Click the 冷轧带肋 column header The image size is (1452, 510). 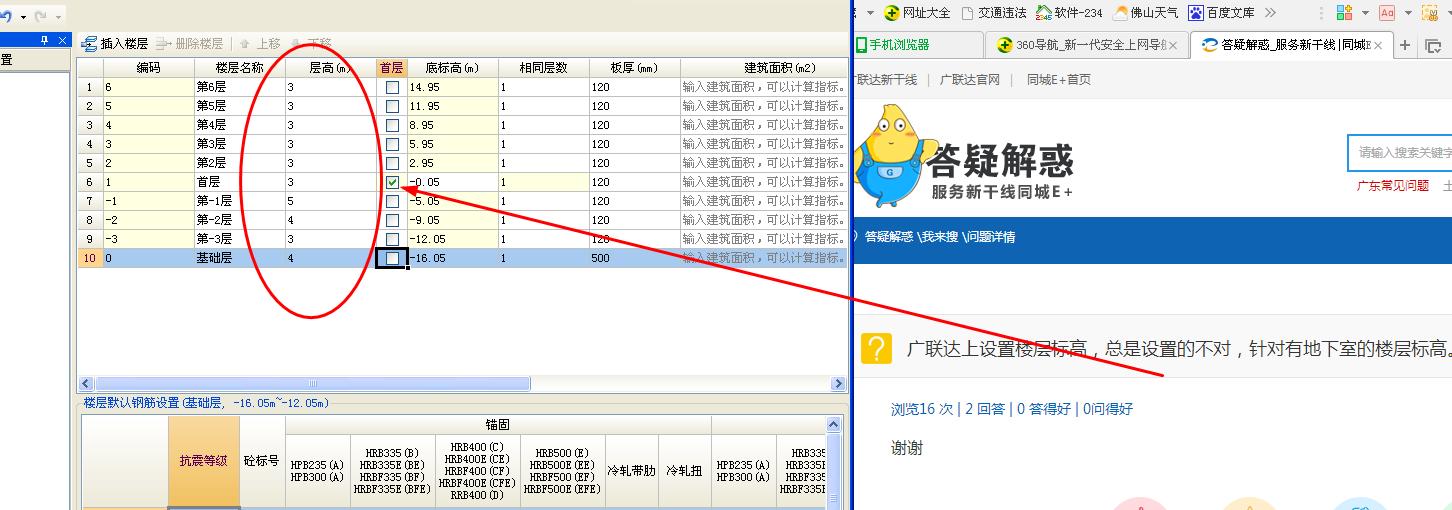click(632, 470)
